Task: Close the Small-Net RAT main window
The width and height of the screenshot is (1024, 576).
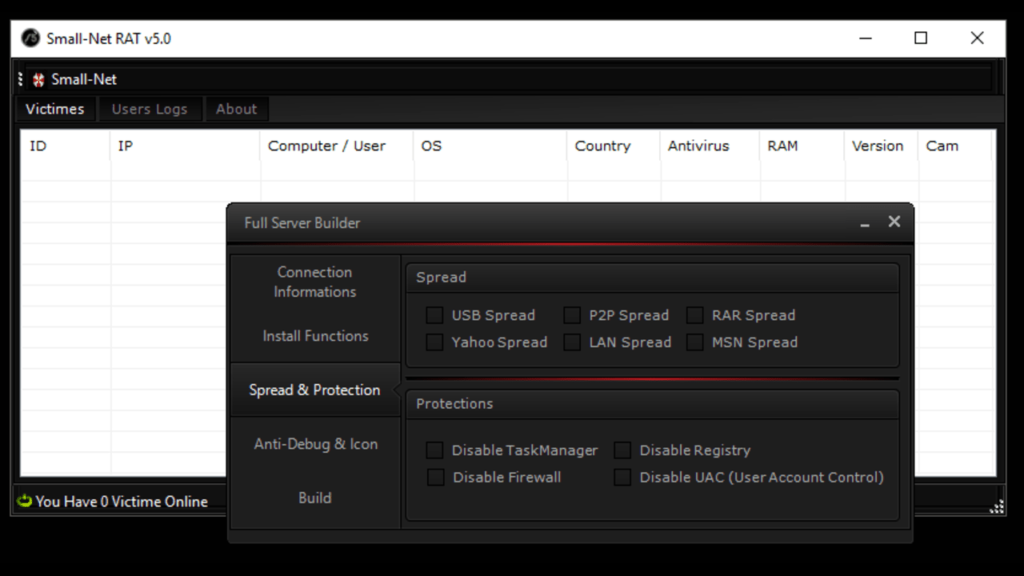Action: 977,39
